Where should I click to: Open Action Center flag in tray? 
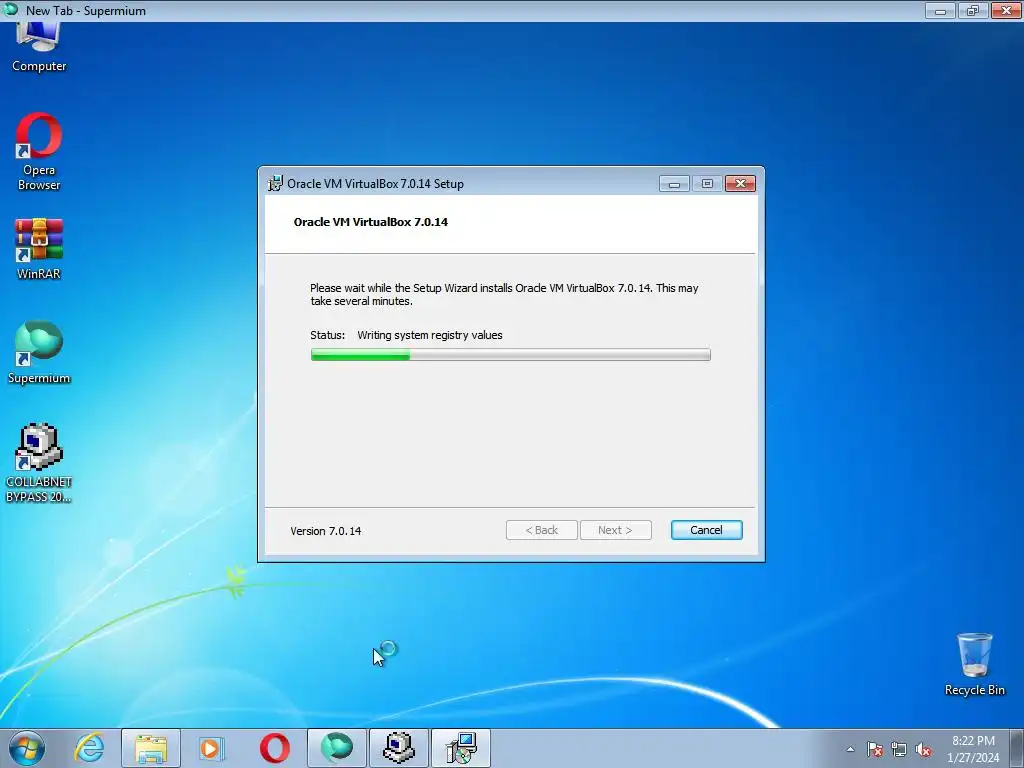[874, 750]
